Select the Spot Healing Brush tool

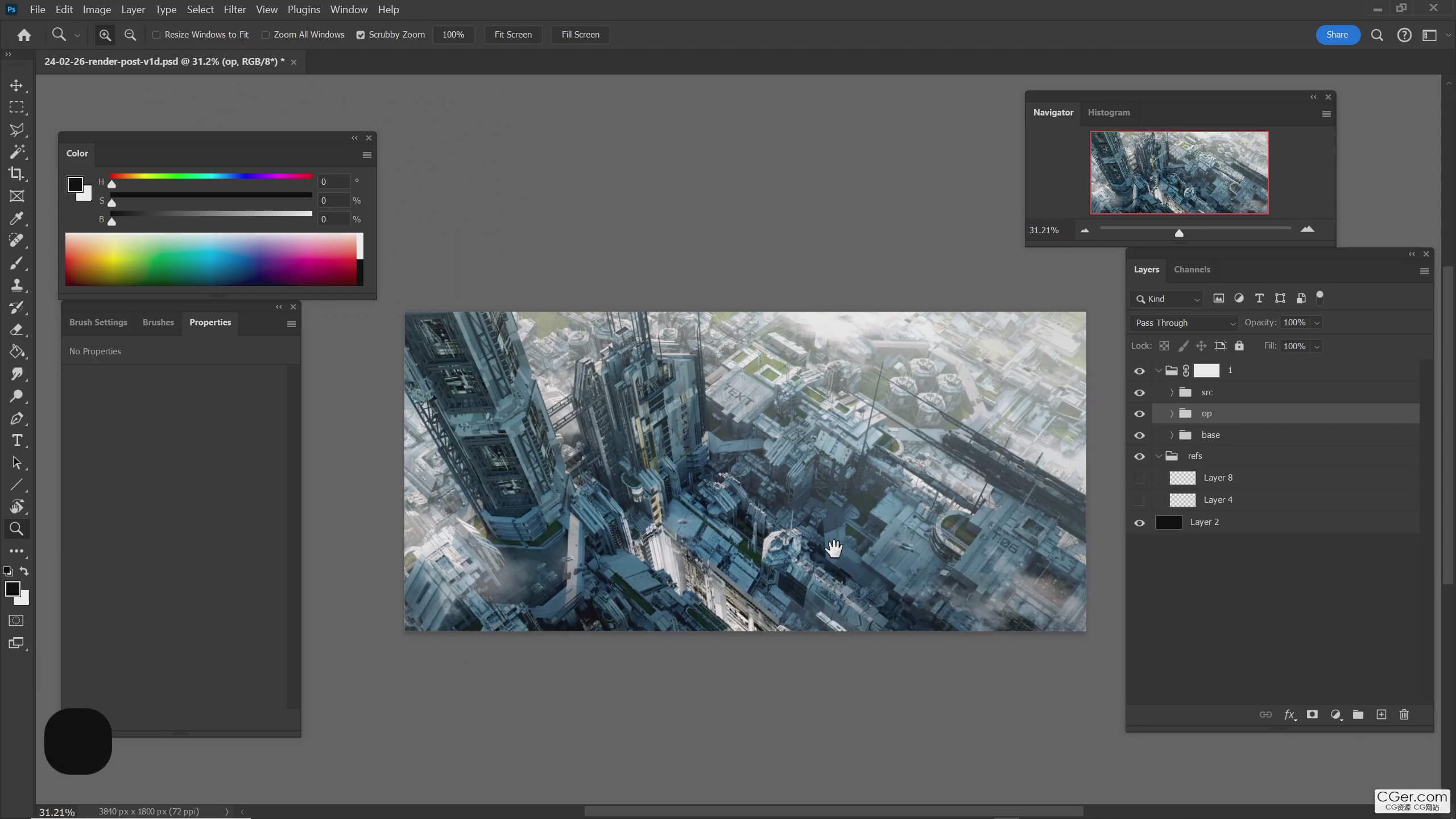tap(16, 241)
